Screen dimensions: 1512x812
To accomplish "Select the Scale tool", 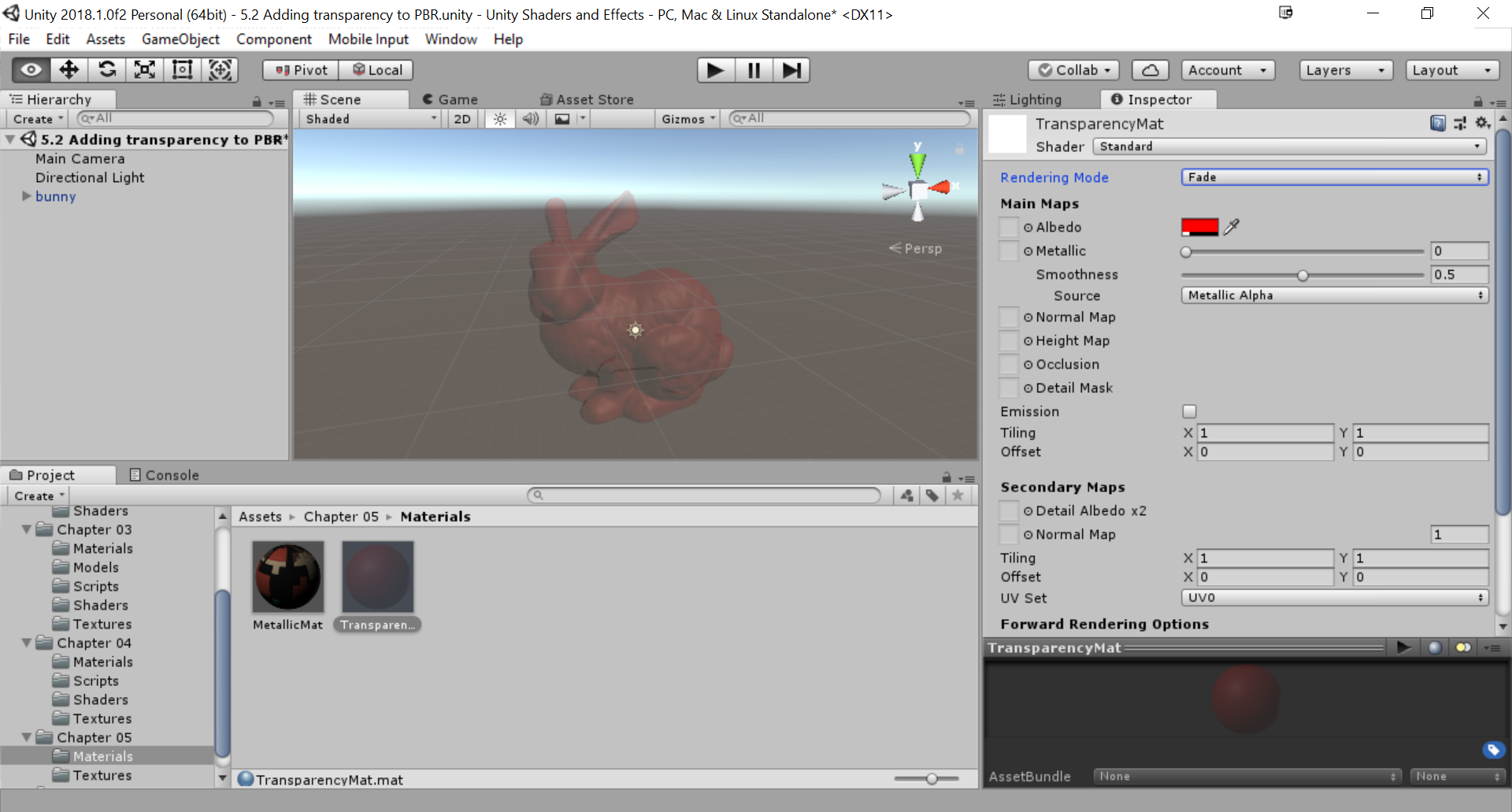I will click(x=144, y=70).
